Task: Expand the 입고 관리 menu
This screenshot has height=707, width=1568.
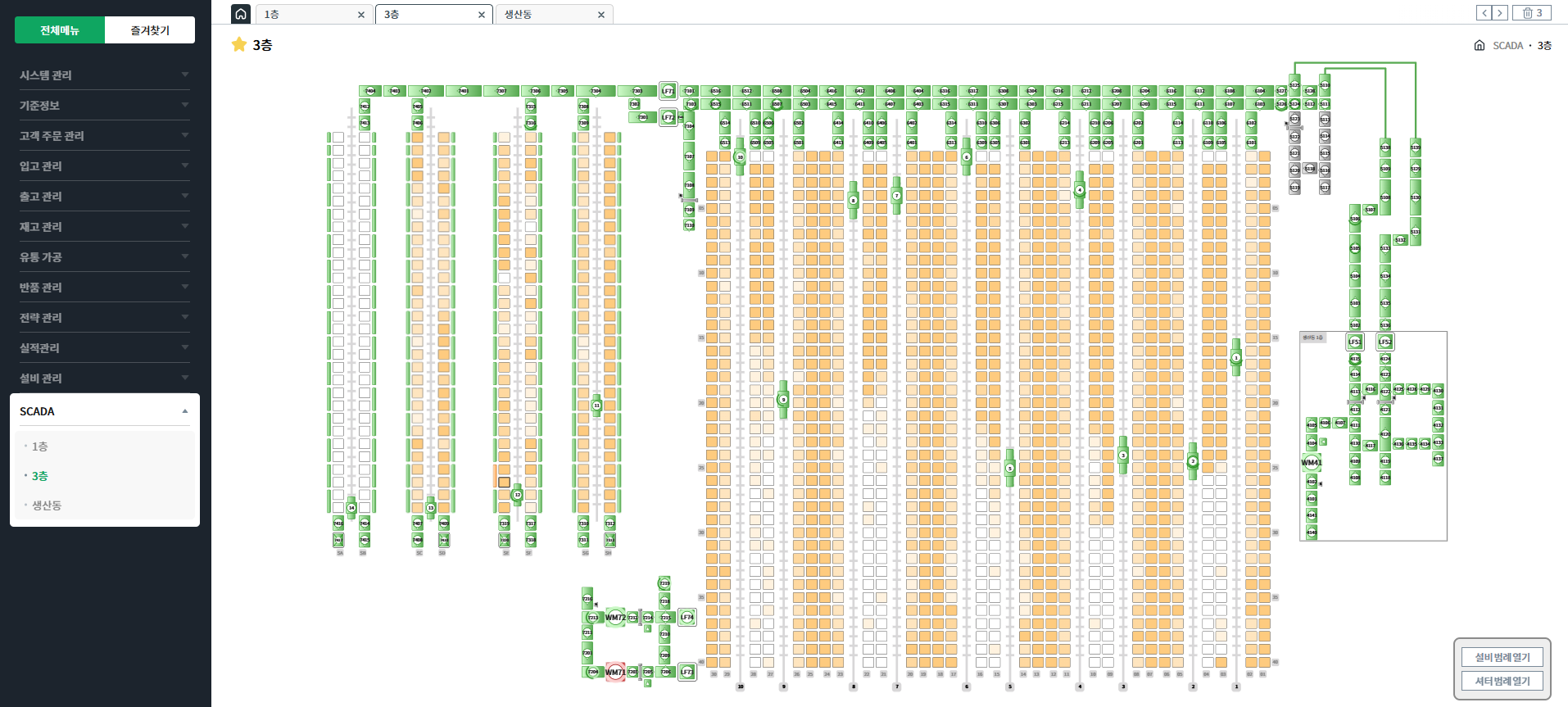Action: tap(104, 165)
